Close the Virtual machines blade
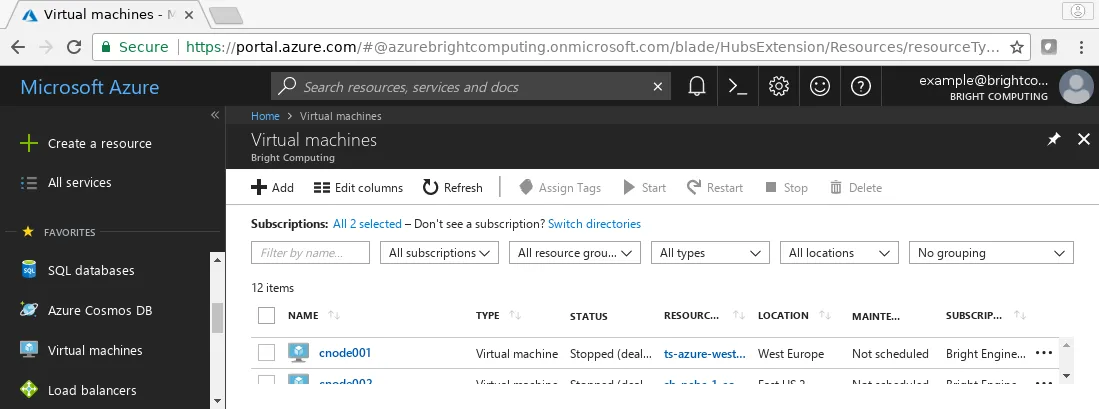Image resolution: width=1099 pixels, height=409 pixels. (x=1084, y=139)
